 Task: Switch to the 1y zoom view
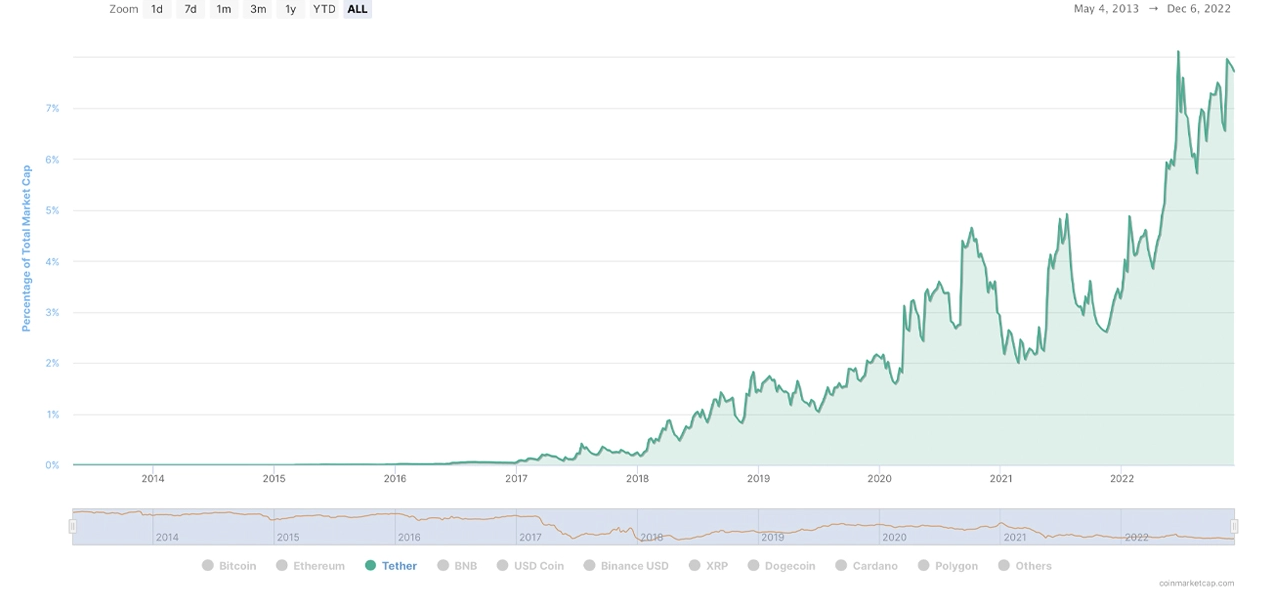click(290, 9)
